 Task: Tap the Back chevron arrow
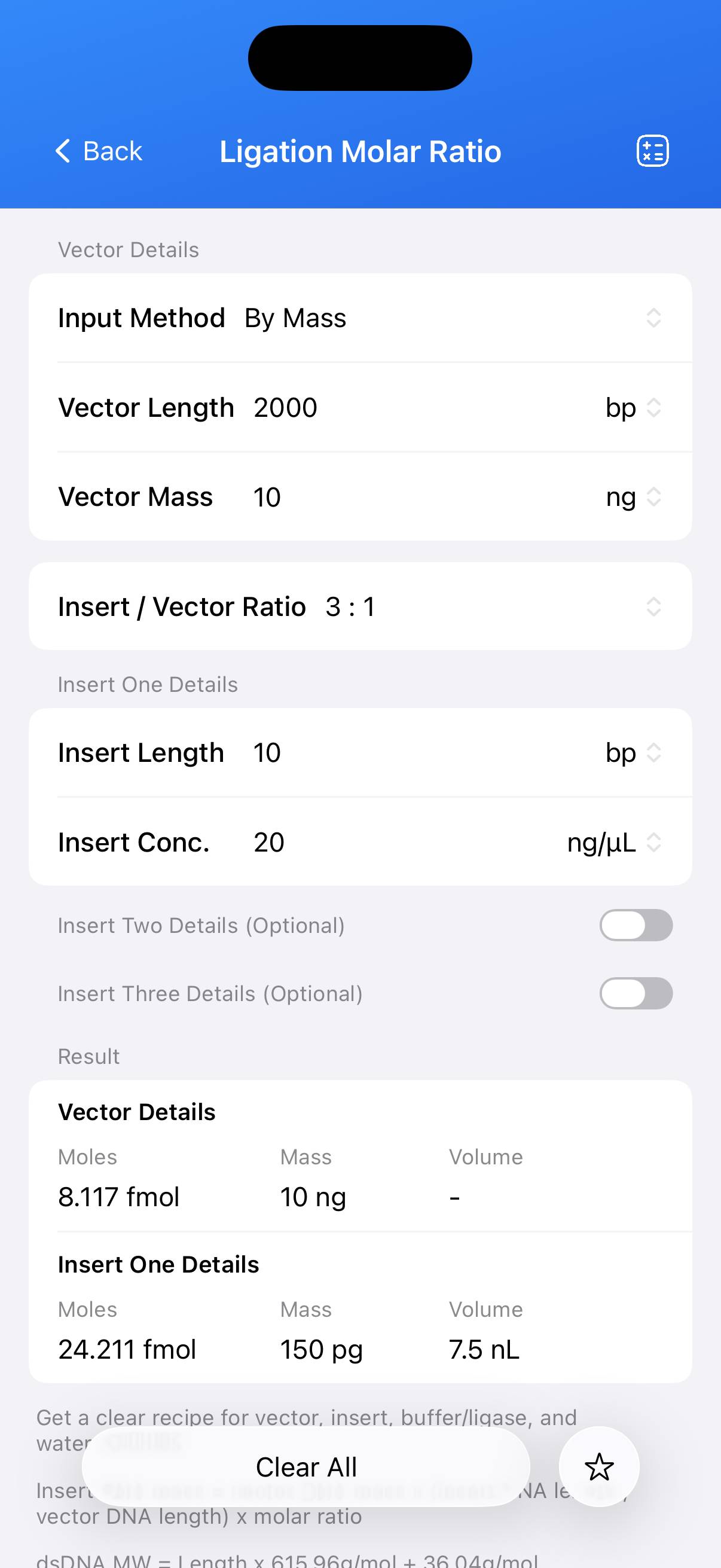(x=63, y=150)
